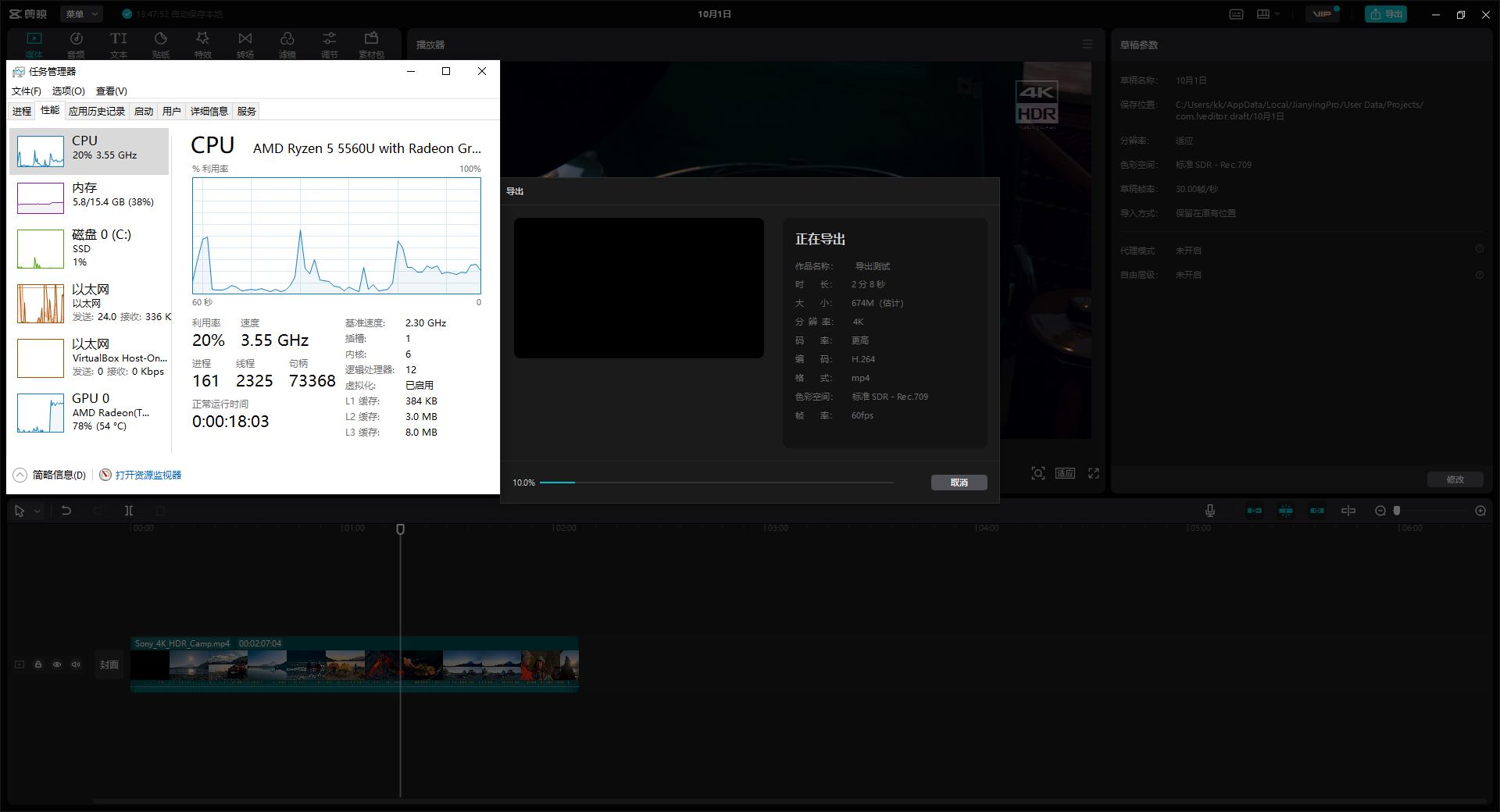Open the 特效 effects panel icon

point(203,45)
